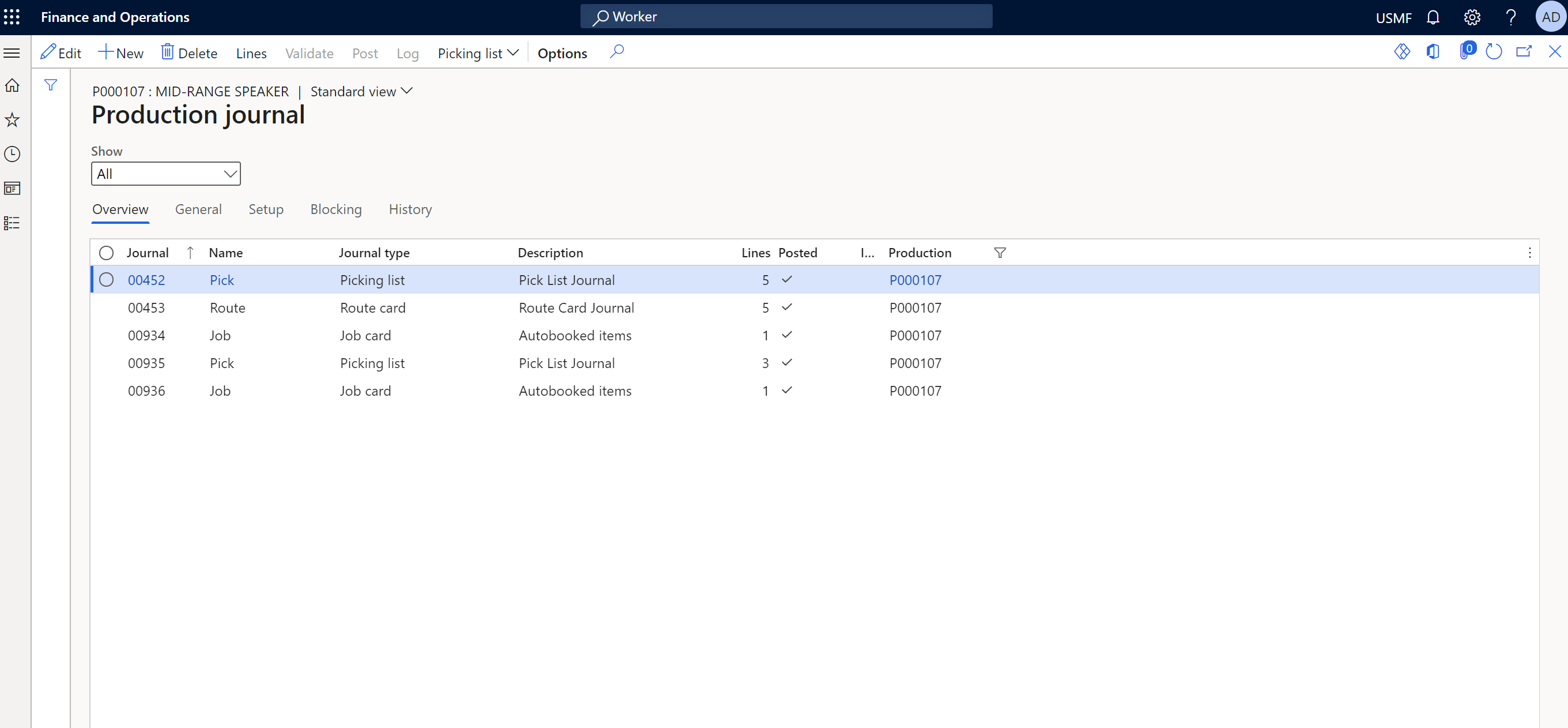This screenshot has width=1568, height=728.
Task: Click the Delete button
Action: tap(189, 53)
